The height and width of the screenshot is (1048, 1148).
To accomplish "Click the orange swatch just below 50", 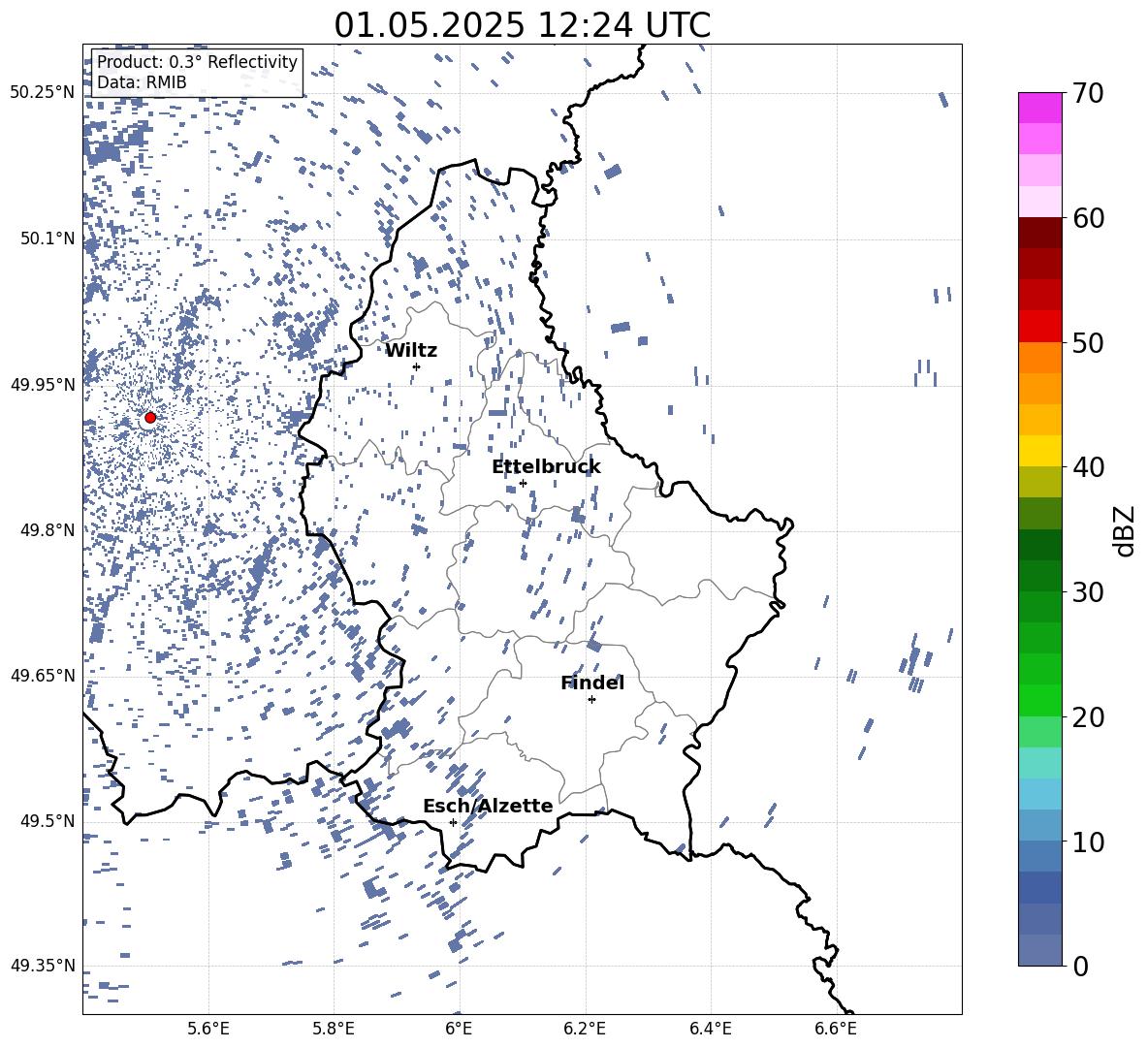I will [x=1040, y=357].
